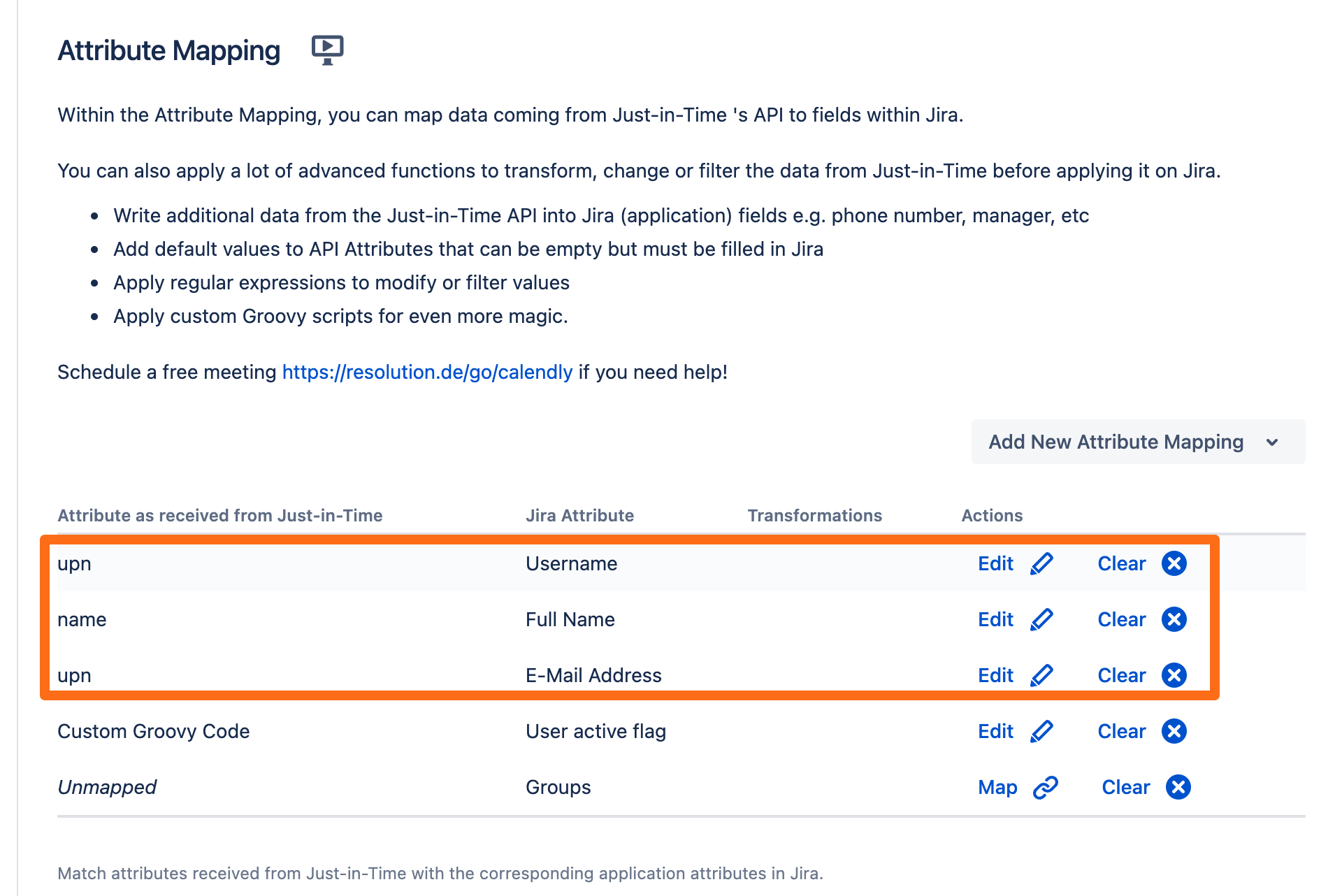Select the Custom Groovy Code row label
This screenshot has width=1342, height=896.
click(154, 731)
